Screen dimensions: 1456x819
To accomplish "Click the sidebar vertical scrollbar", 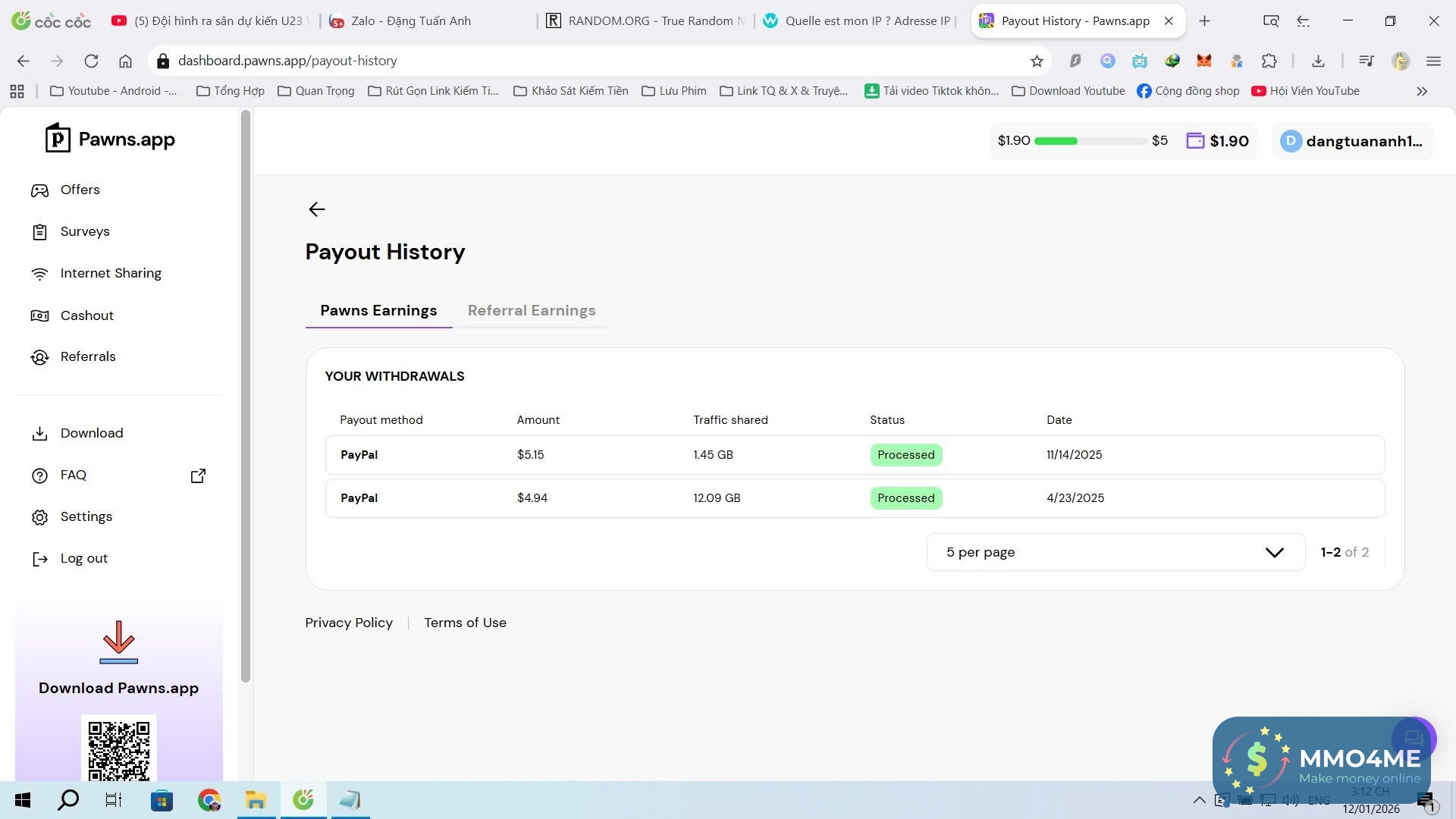I will click(245, 394).
